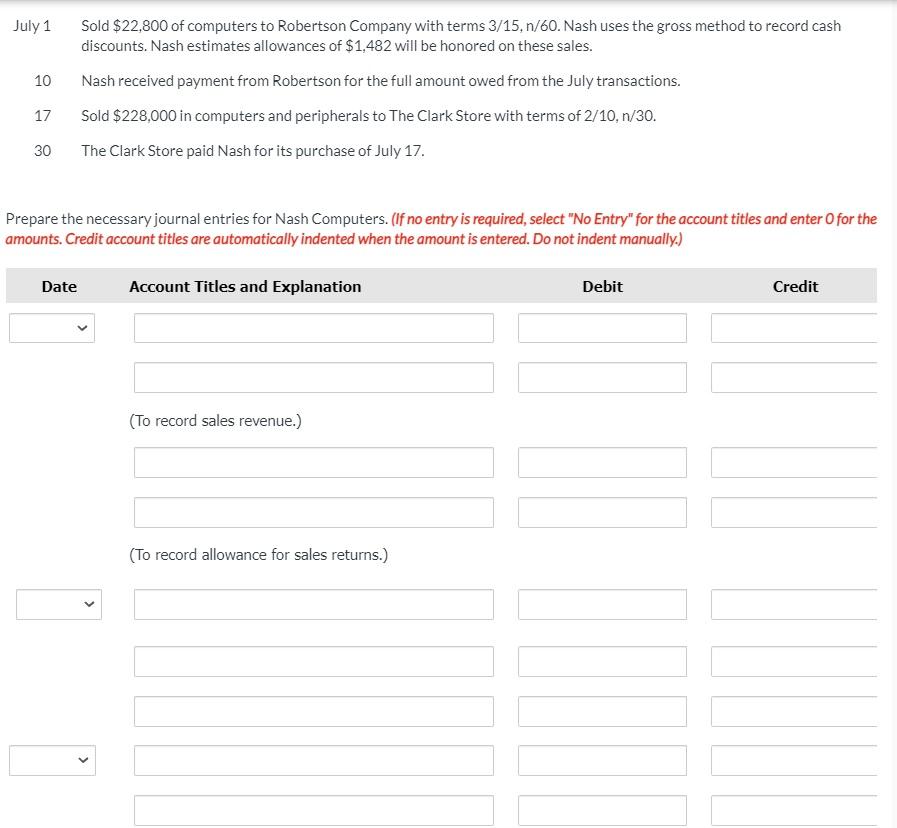The image size is (897, 828).
Task: Click the bottom-most debit field
Action: tap(602, 810)
